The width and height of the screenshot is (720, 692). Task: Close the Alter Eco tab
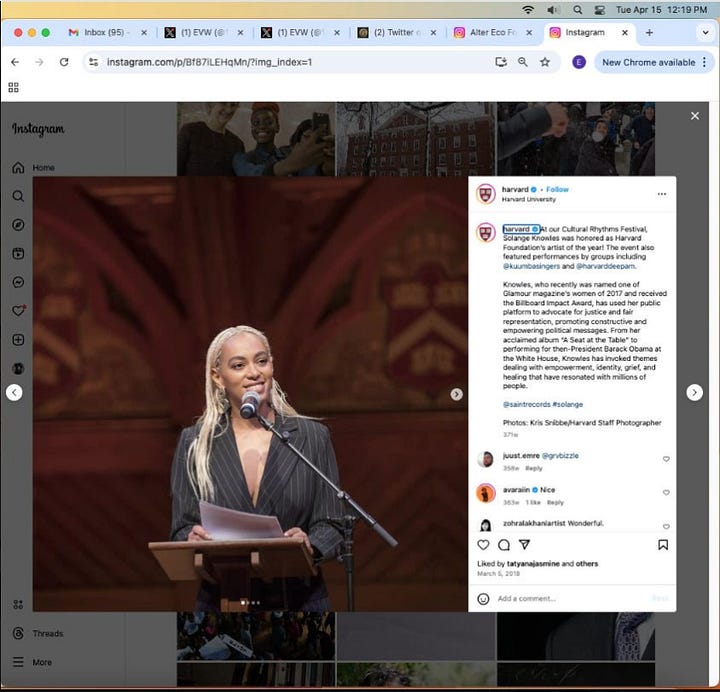[x=529, y=33]
